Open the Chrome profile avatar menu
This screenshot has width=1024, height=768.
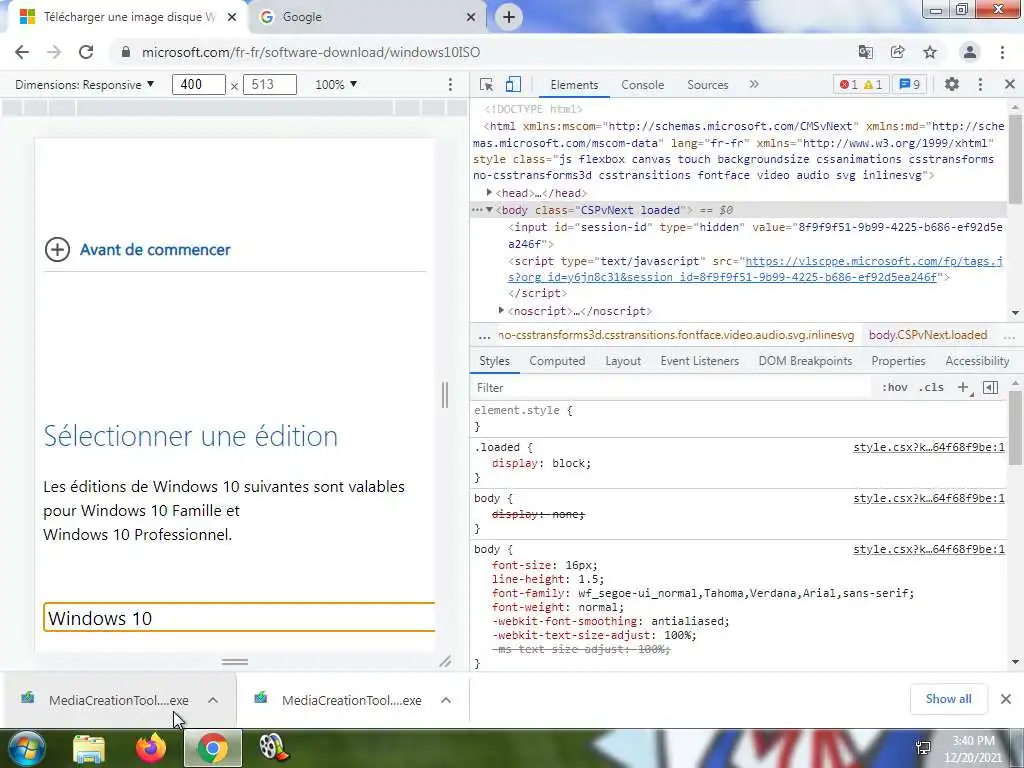point(970,52)
